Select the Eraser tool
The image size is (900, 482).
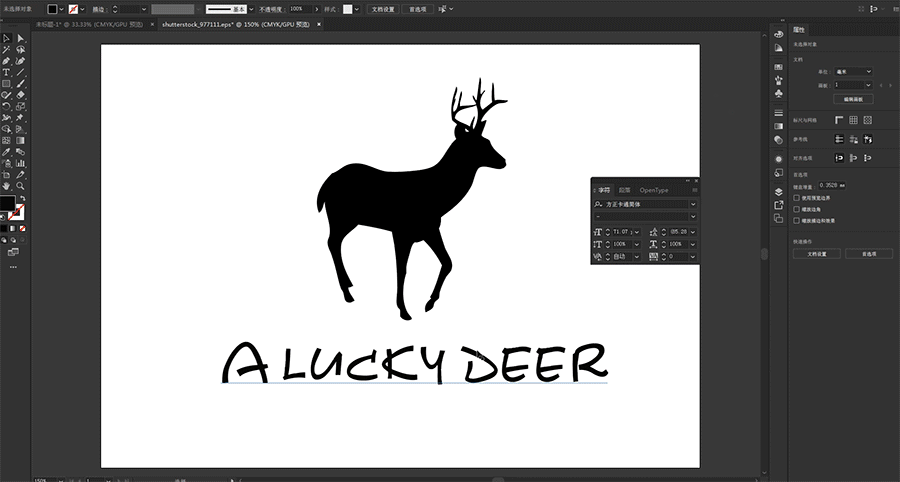(x=20, y=95)
